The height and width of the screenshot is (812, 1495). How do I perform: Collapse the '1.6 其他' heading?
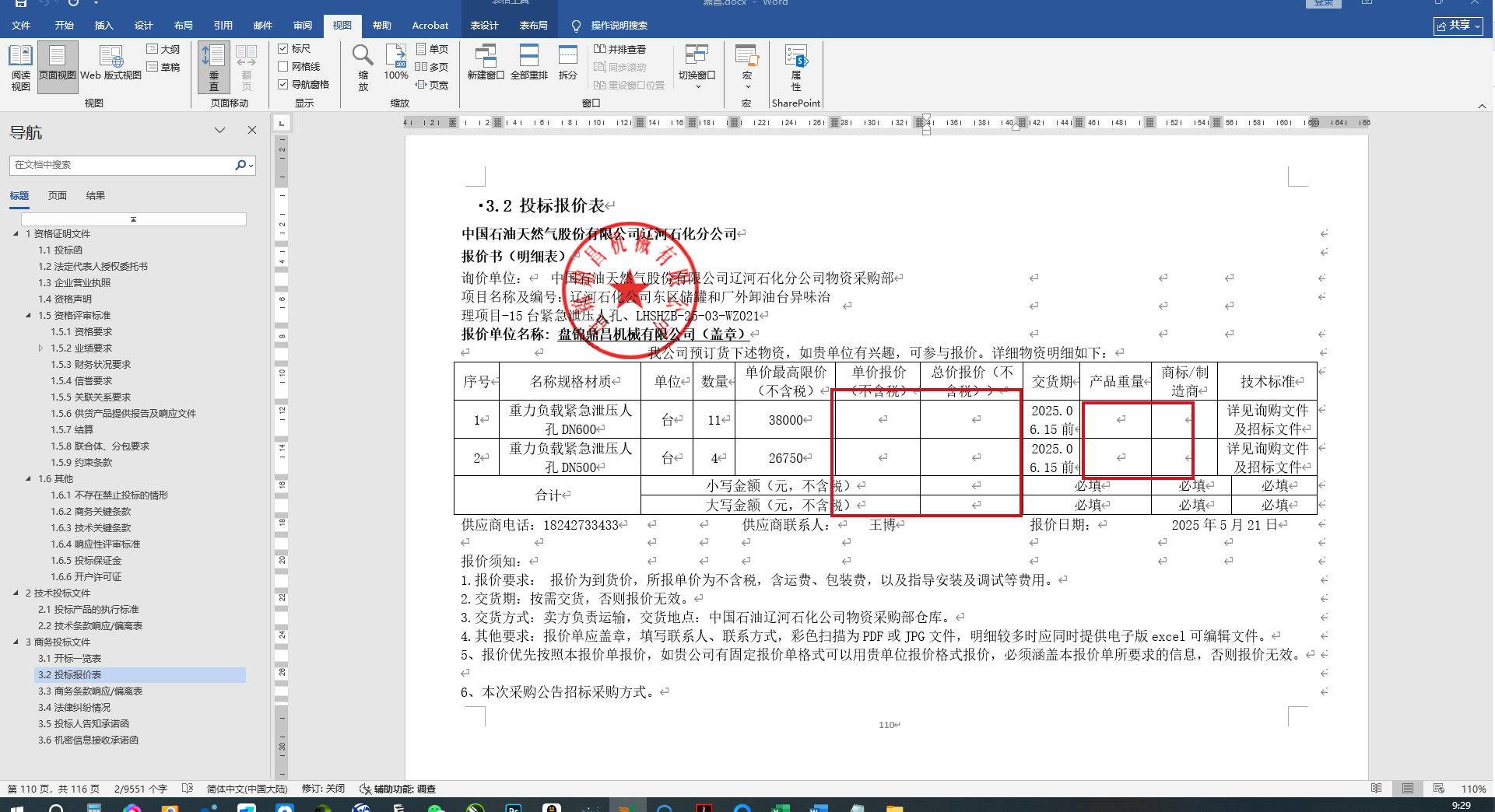[29, 479]
